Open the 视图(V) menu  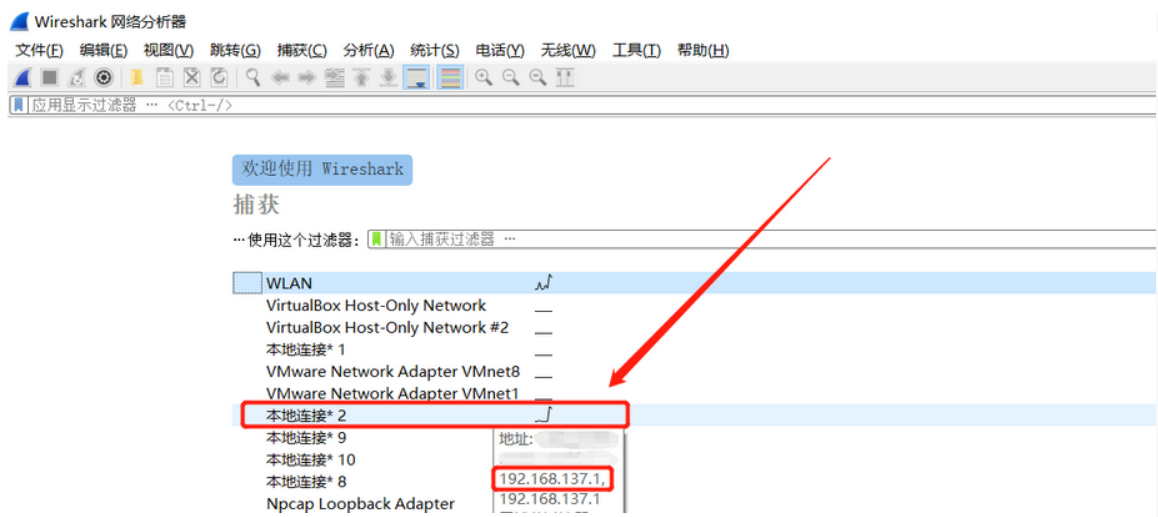[168, 50]
